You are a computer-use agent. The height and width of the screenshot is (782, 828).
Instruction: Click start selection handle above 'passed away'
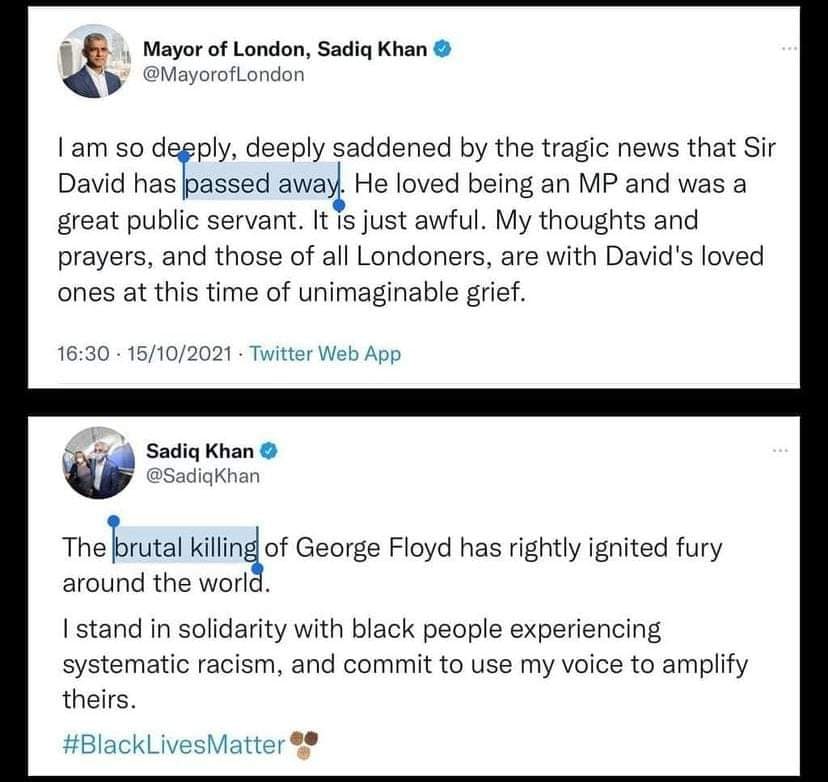(x=183, y=156)
